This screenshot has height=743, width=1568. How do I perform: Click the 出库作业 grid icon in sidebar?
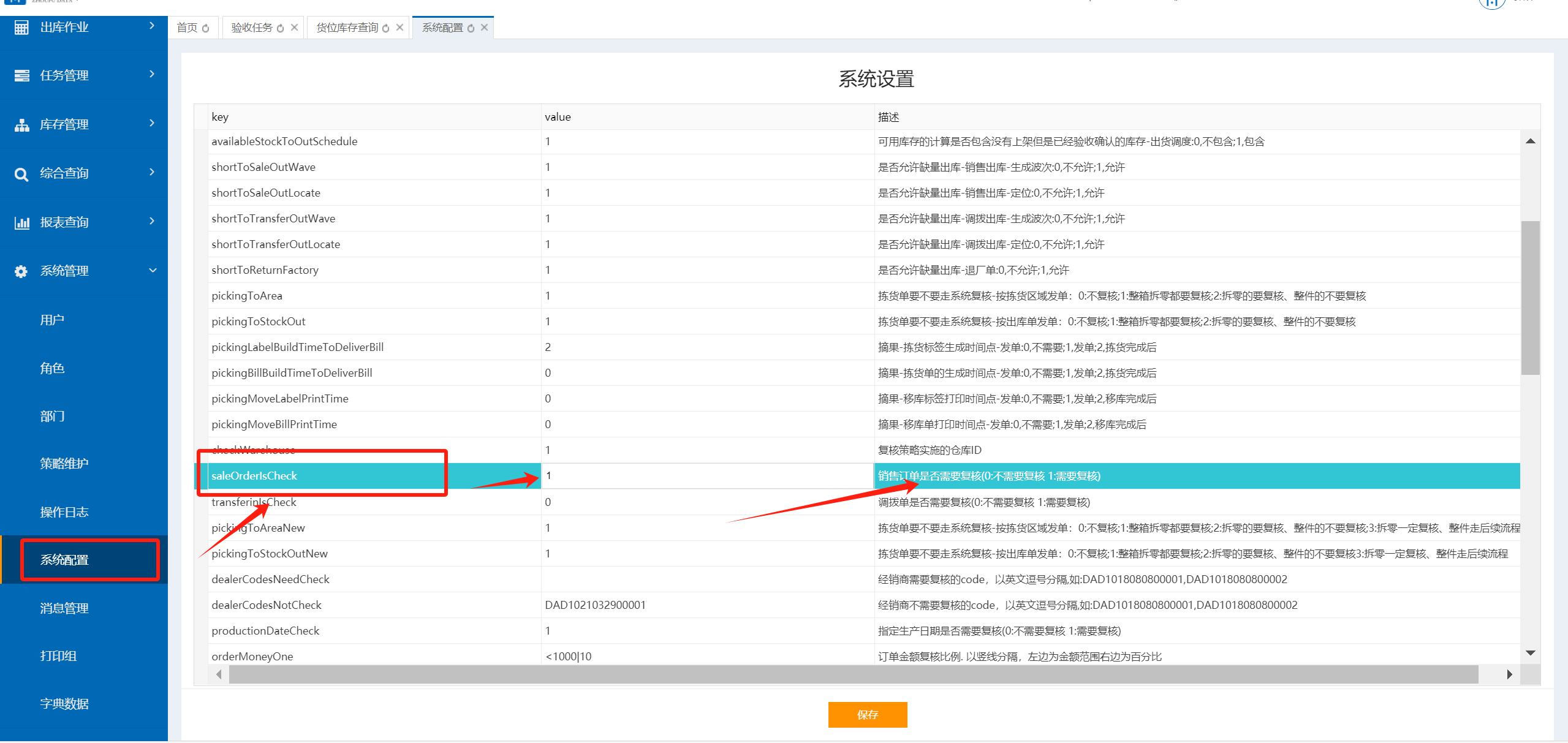tap(21, 28)
